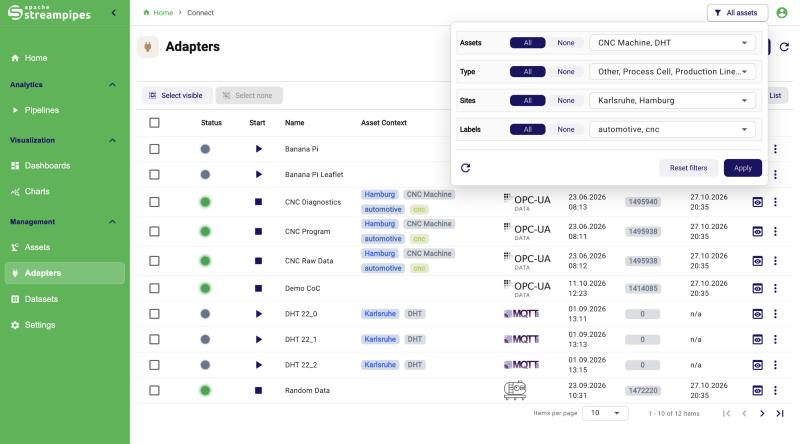Open details view for CNC Diagnostics

click(758, 202)
